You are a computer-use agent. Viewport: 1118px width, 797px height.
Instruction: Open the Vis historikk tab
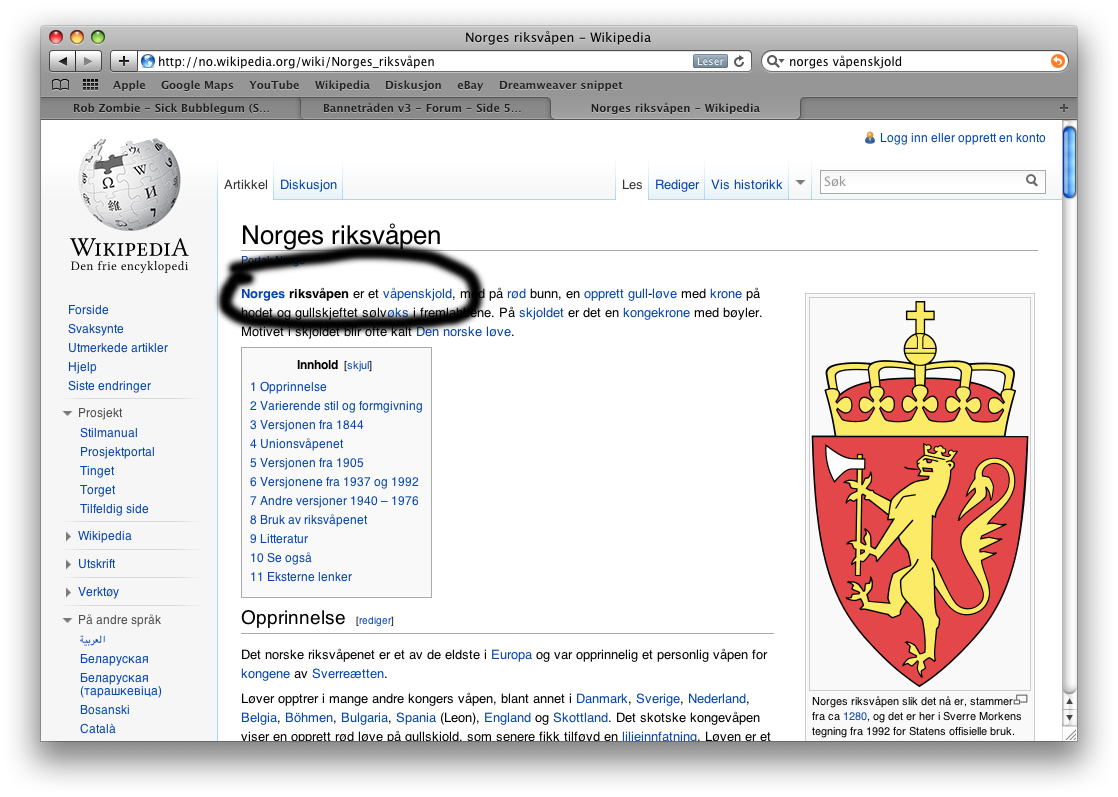coord(747,185)
